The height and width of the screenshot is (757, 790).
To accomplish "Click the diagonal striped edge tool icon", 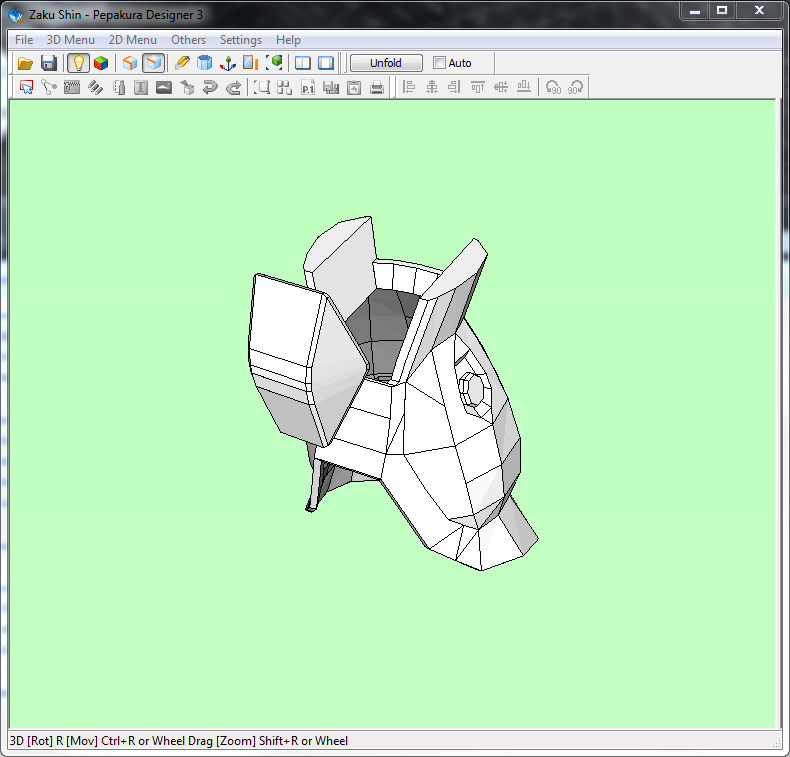I will pos(95,87).
